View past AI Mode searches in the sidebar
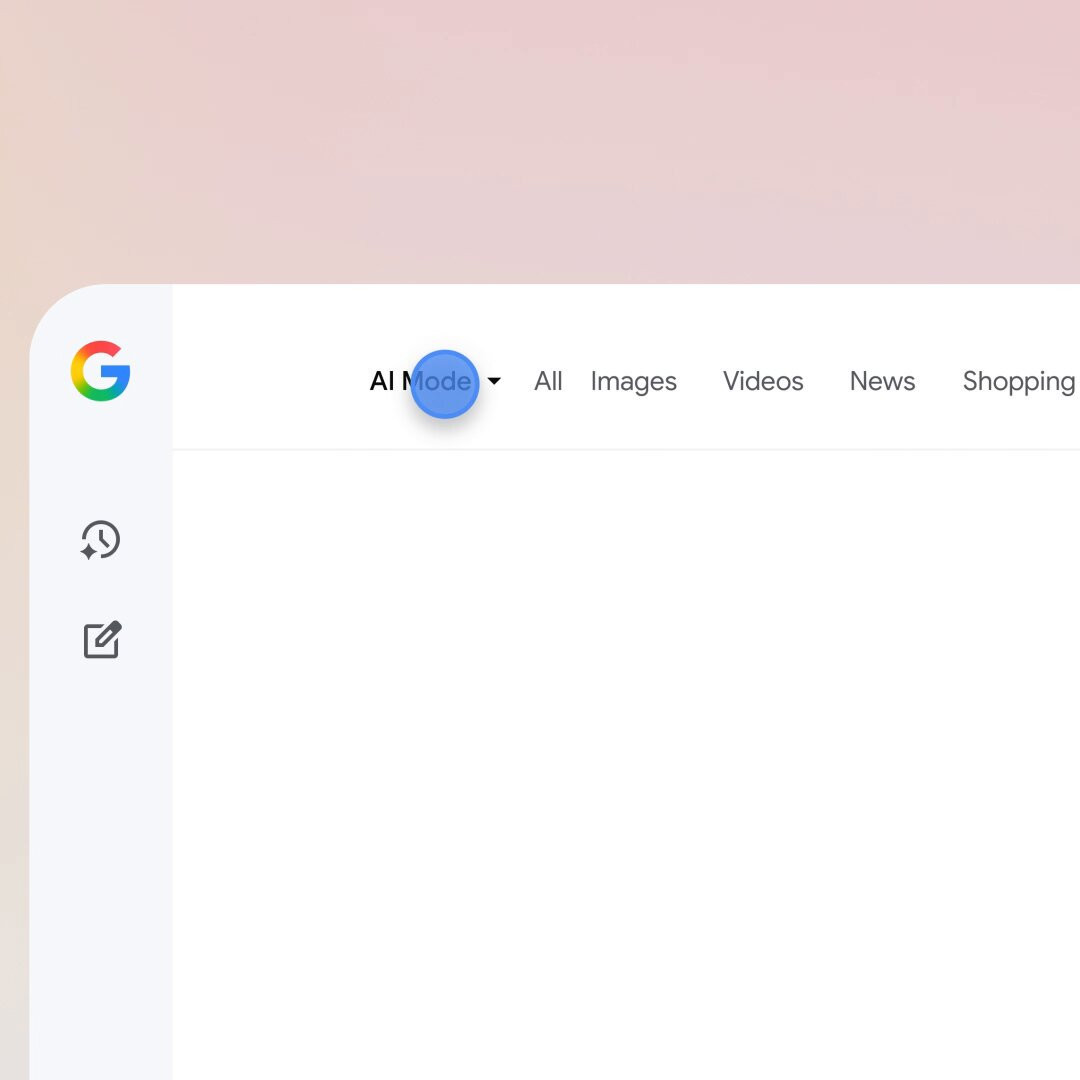This screenshot has width=1080, height=1080. pyautogui.click(x=101, y=539)
